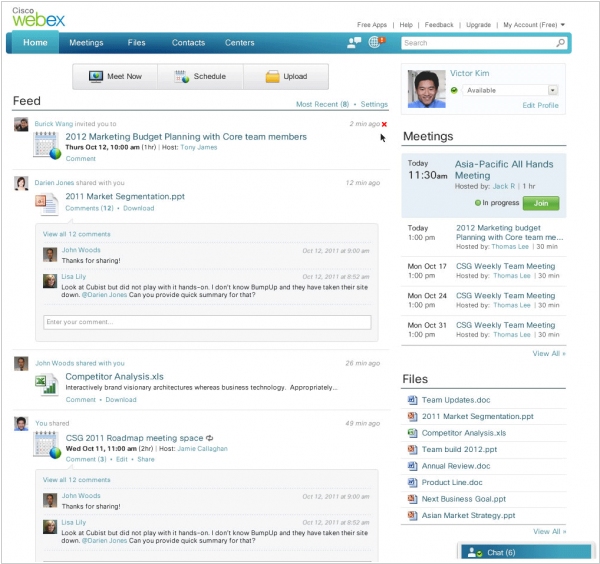This screenshot has width=600, height=564.
Task: Click the PowerPoint icon for 2011 Market Segmentation.ppt in feed
Action: pos(47,204)
